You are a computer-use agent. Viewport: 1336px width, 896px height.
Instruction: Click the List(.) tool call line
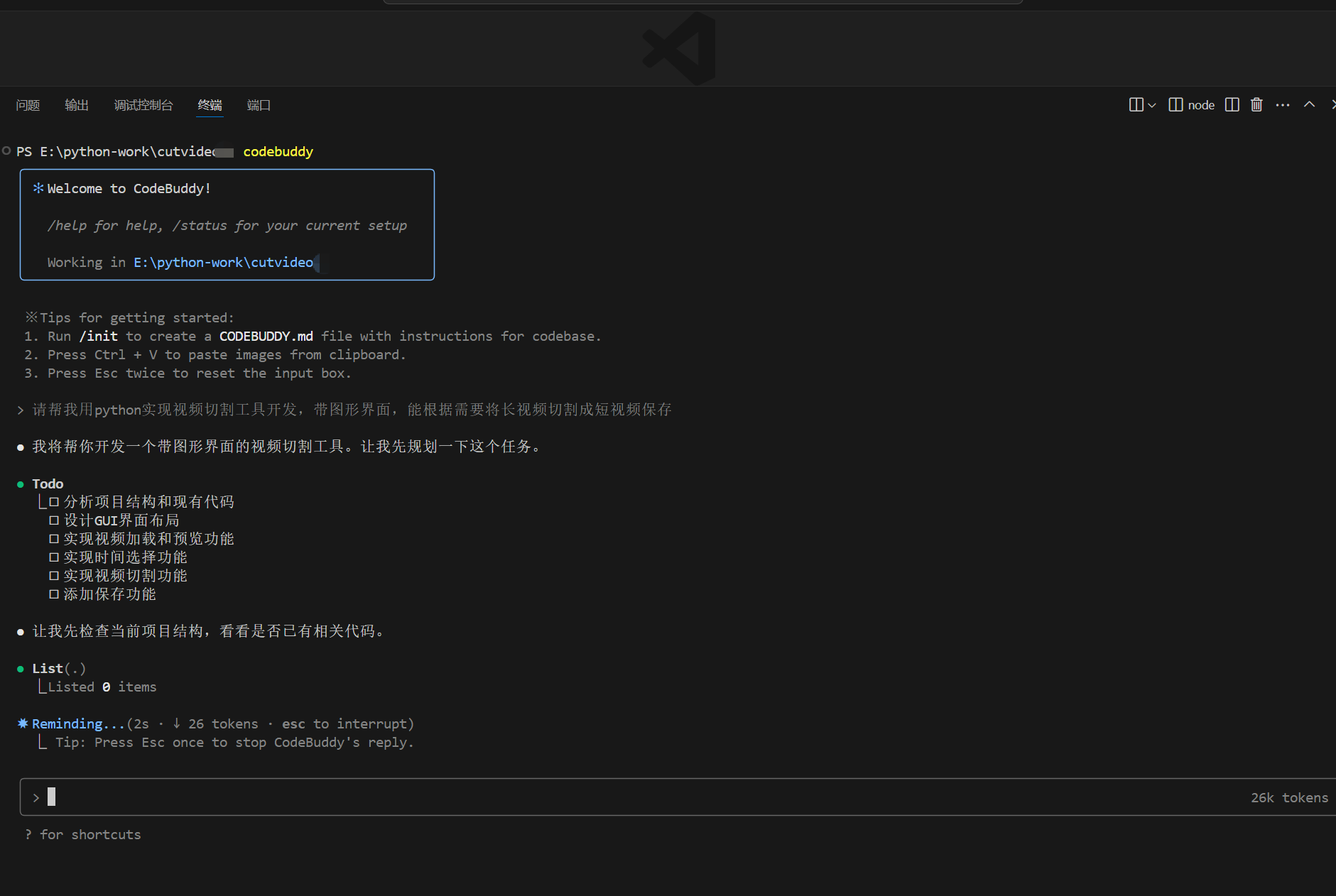pos(59,668)
